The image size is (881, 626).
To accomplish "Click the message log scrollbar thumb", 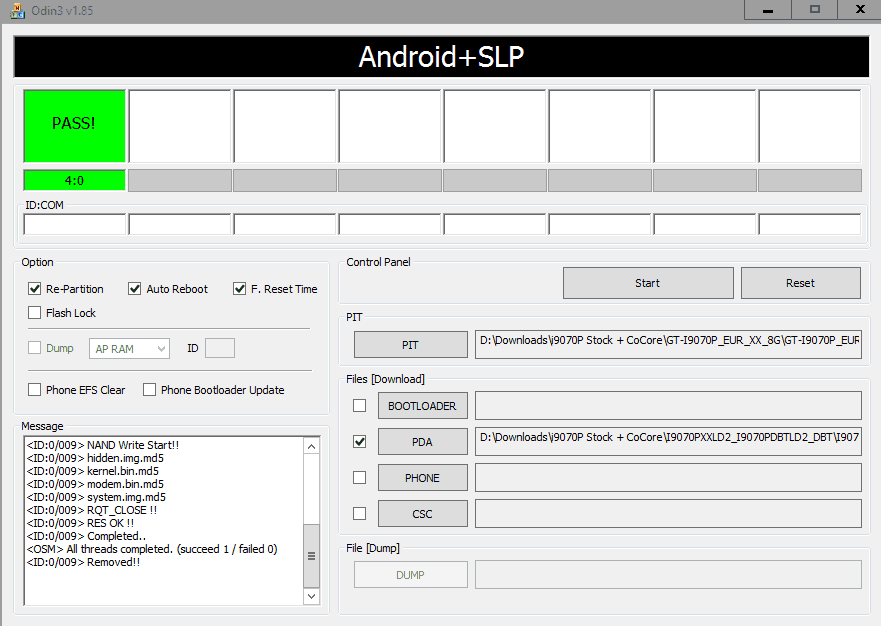I will point(311,556).
